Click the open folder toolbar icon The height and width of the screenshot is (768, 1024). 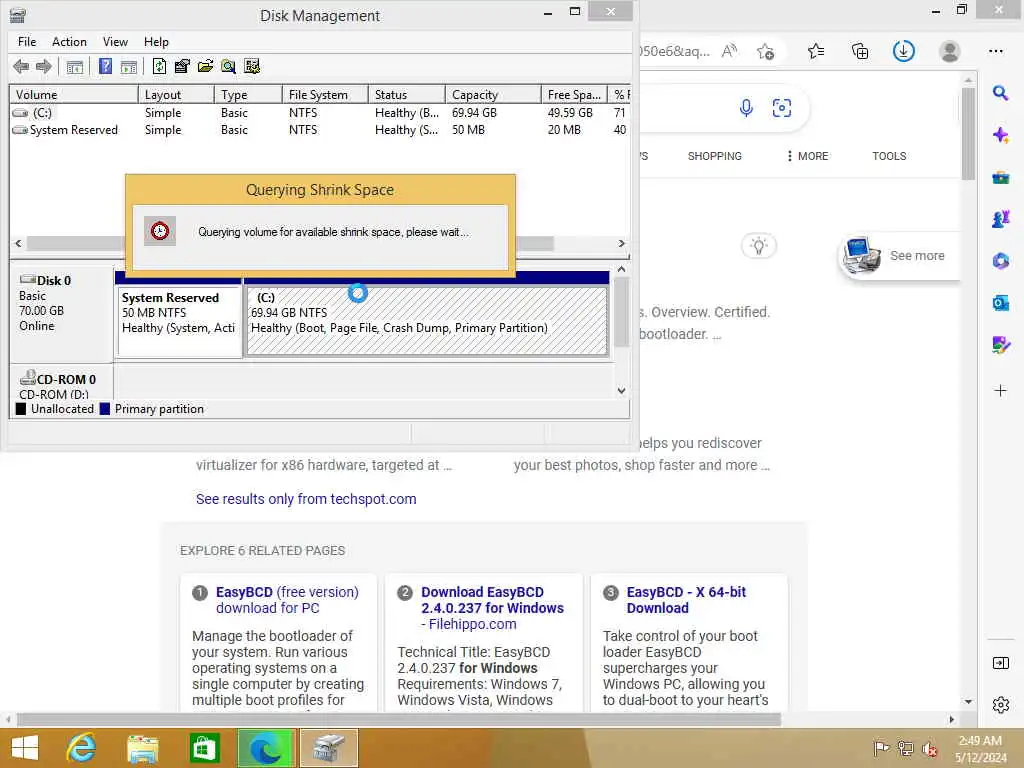pos(205,66)
